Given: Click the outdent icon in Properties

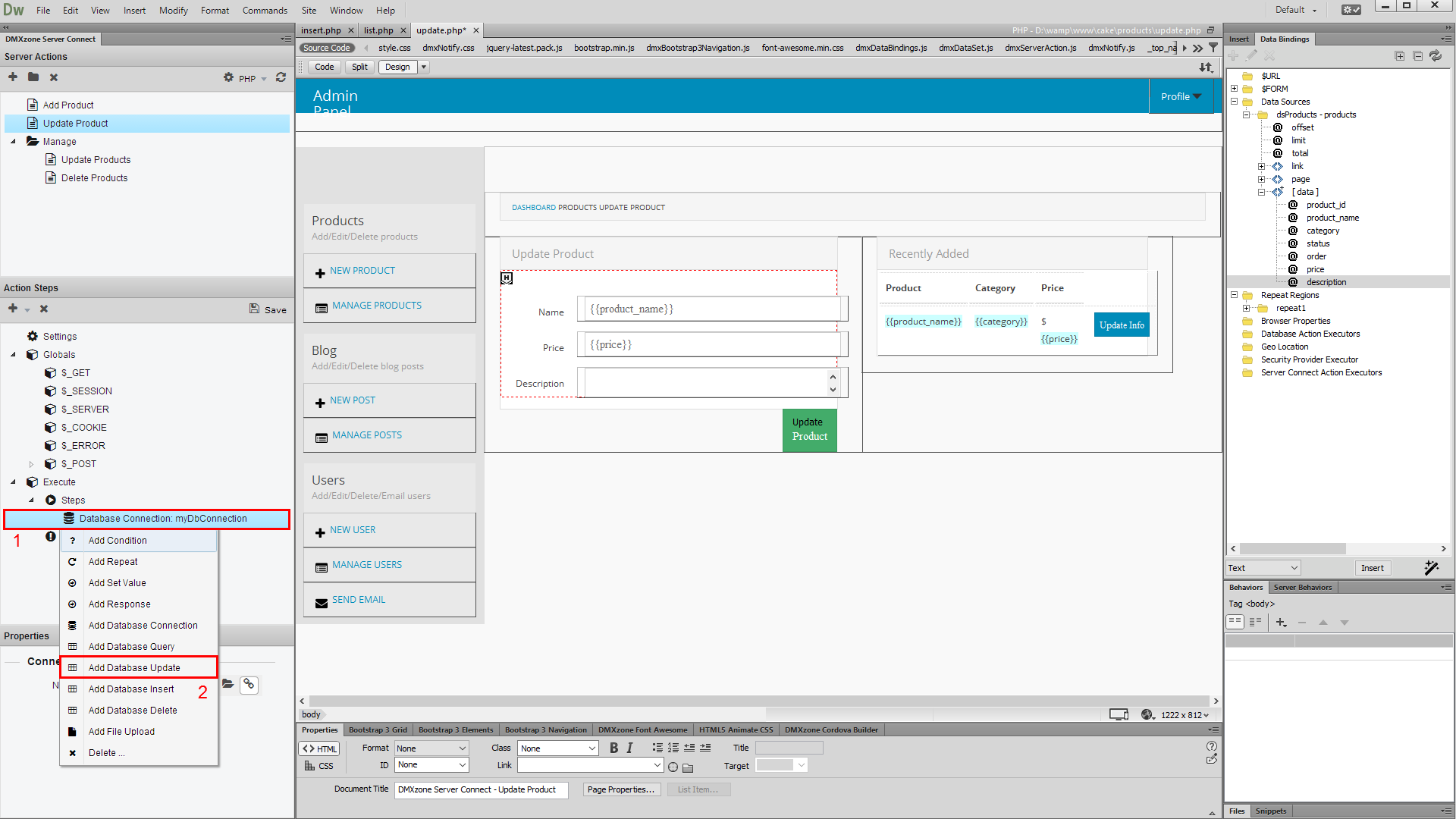Looking at the screenshot, I should pyautogui.click(x=689, y=748).
